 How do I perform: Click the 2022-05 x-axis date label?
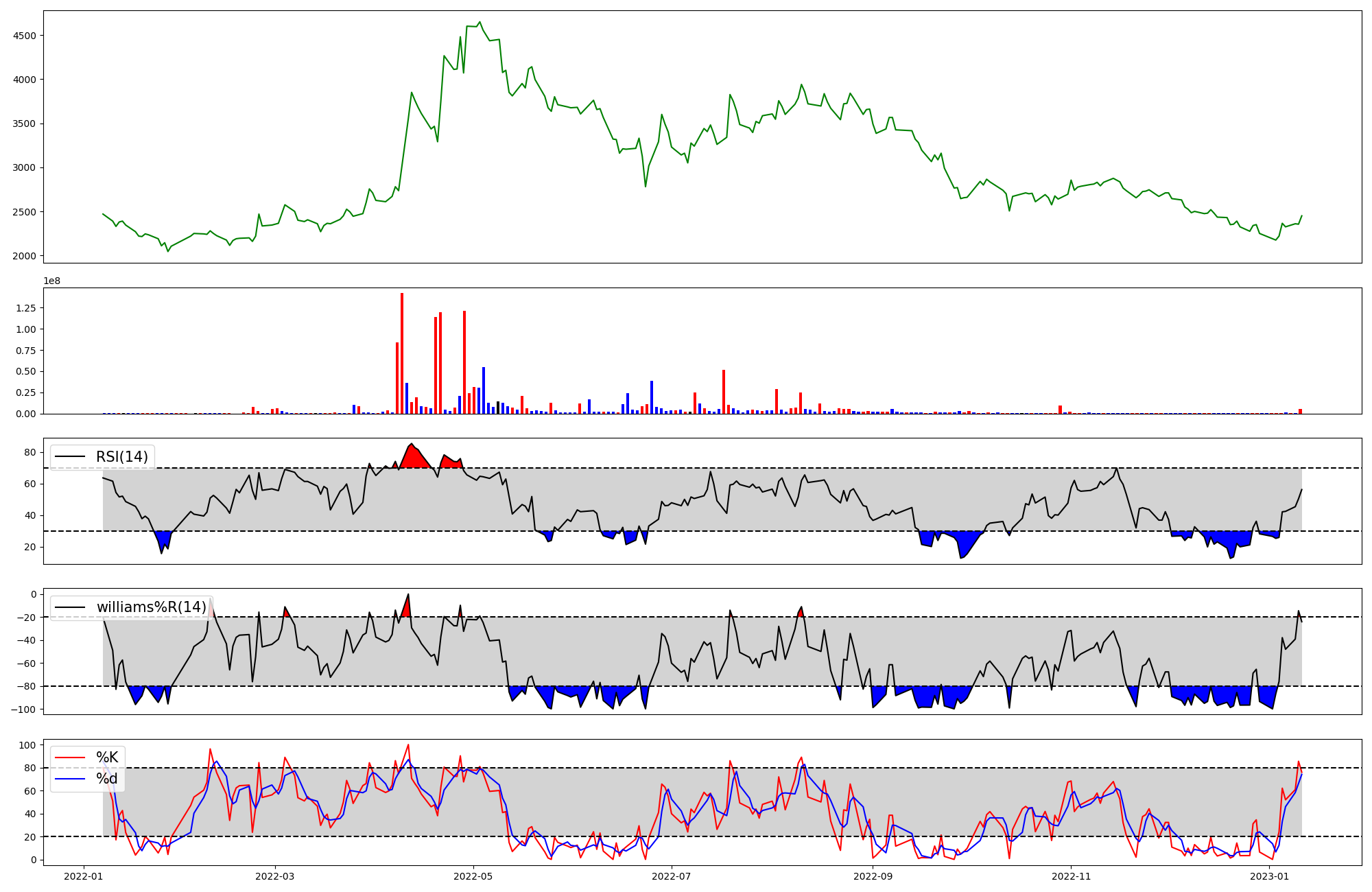tap(473, 876)
